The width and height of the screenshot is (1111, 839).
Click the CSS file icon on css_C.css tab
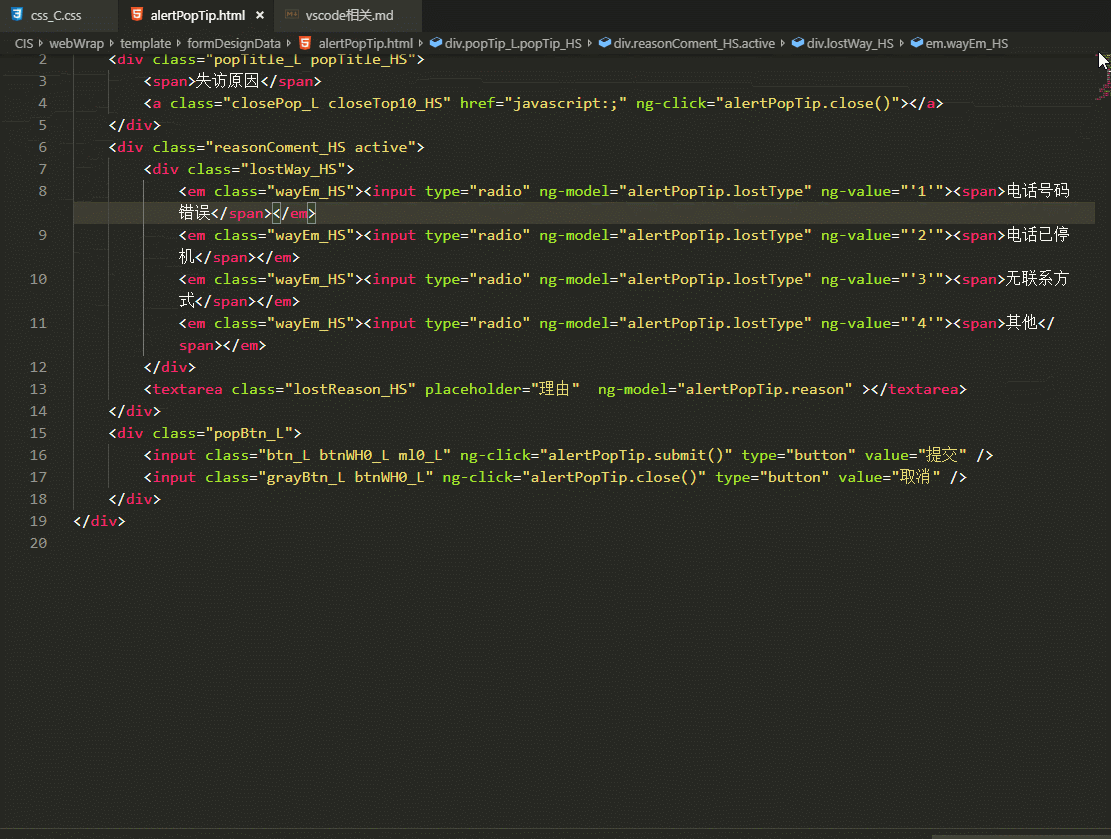tap(16, 14)
